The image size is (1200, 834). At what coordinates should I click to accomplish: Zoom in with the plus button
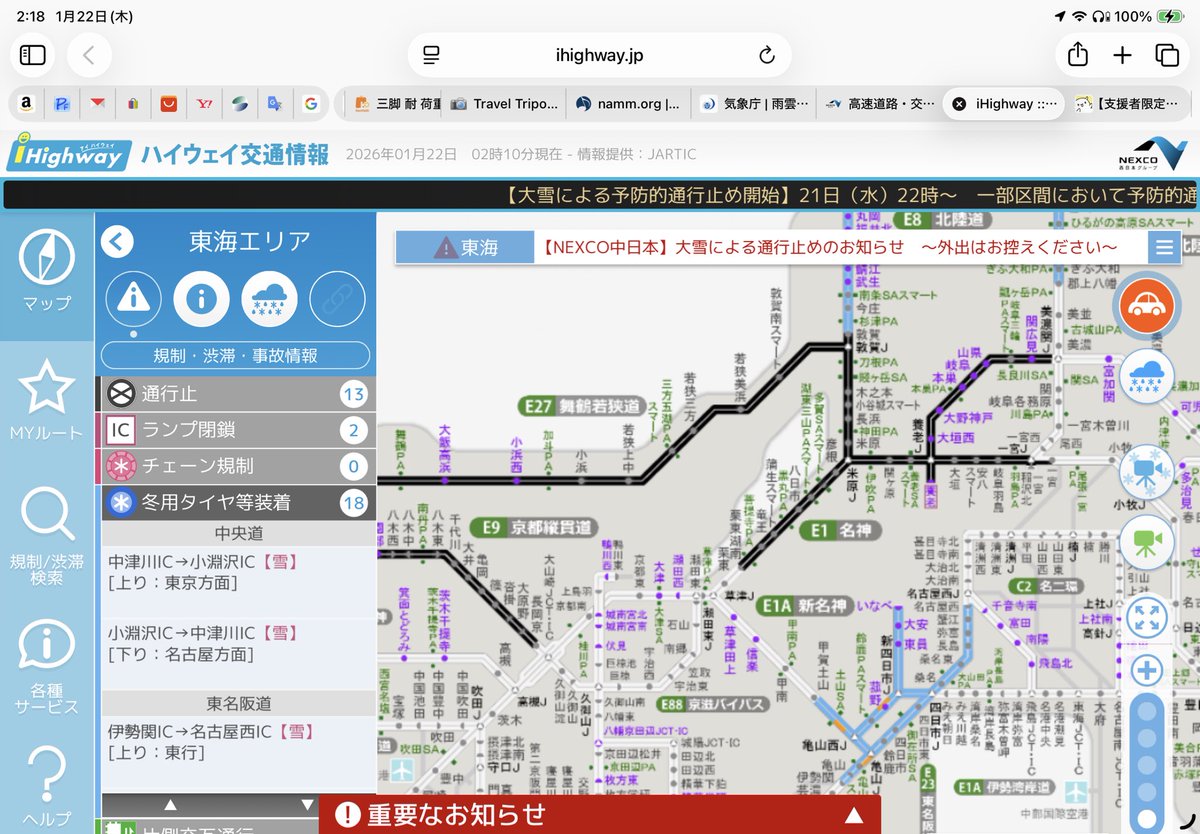[x=1146, y=671]
